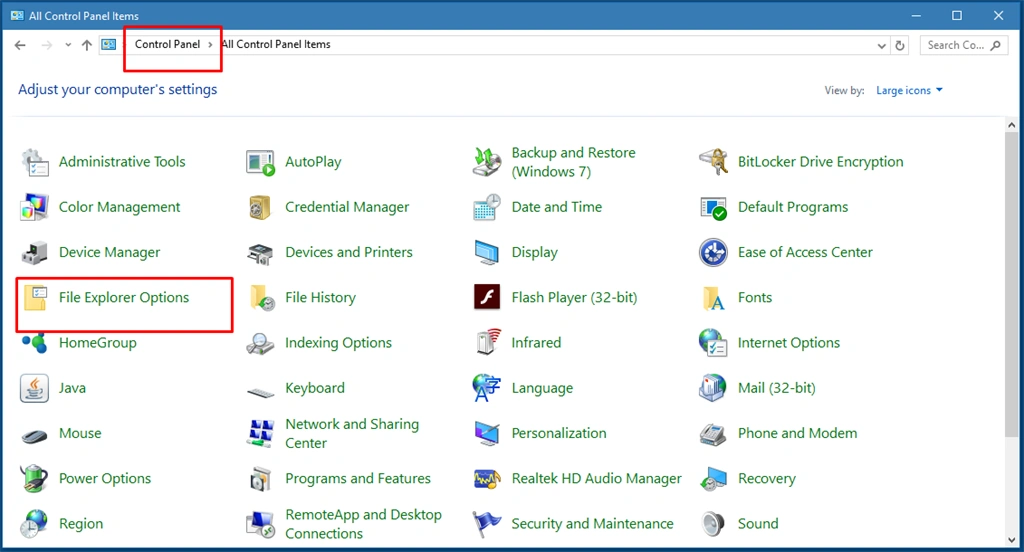The height and width of the screenshot is (552, 1024).
Task: Open the Administrative Tools icon
Action: pyautogui.click(x=35, y=162)
